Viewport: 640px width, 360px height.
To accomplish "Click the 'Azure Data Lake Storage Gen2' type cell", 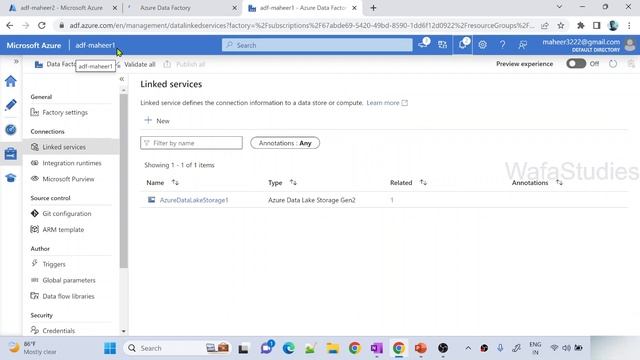I will point(312,200).
